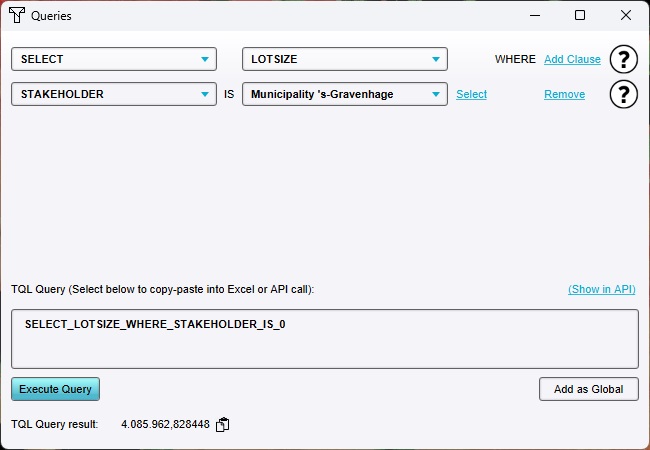Click the Add as Global button
650x450 pixels.
(x=588, y=389)
